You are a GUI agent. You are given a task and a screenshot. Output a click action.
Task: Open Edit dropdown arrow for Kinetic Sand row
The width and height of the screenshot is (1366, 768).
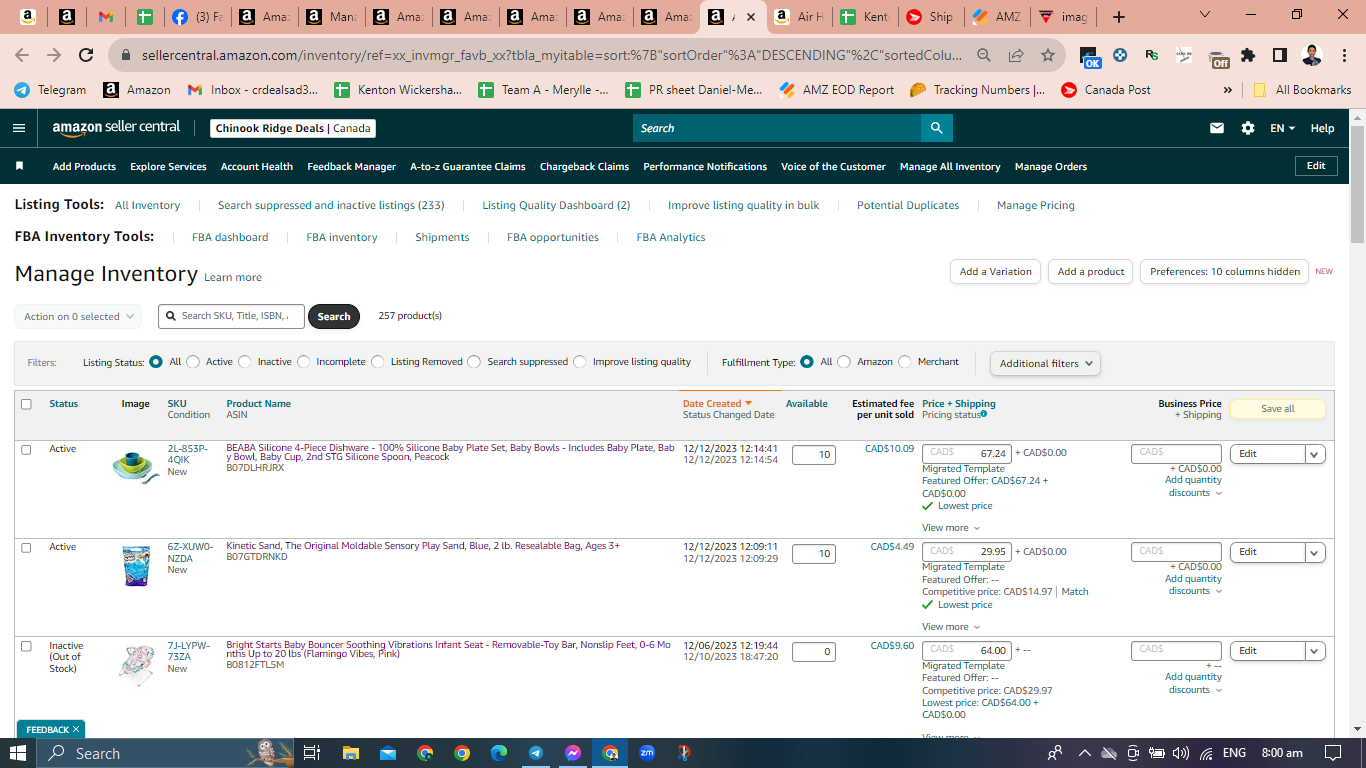[1315, 552]
